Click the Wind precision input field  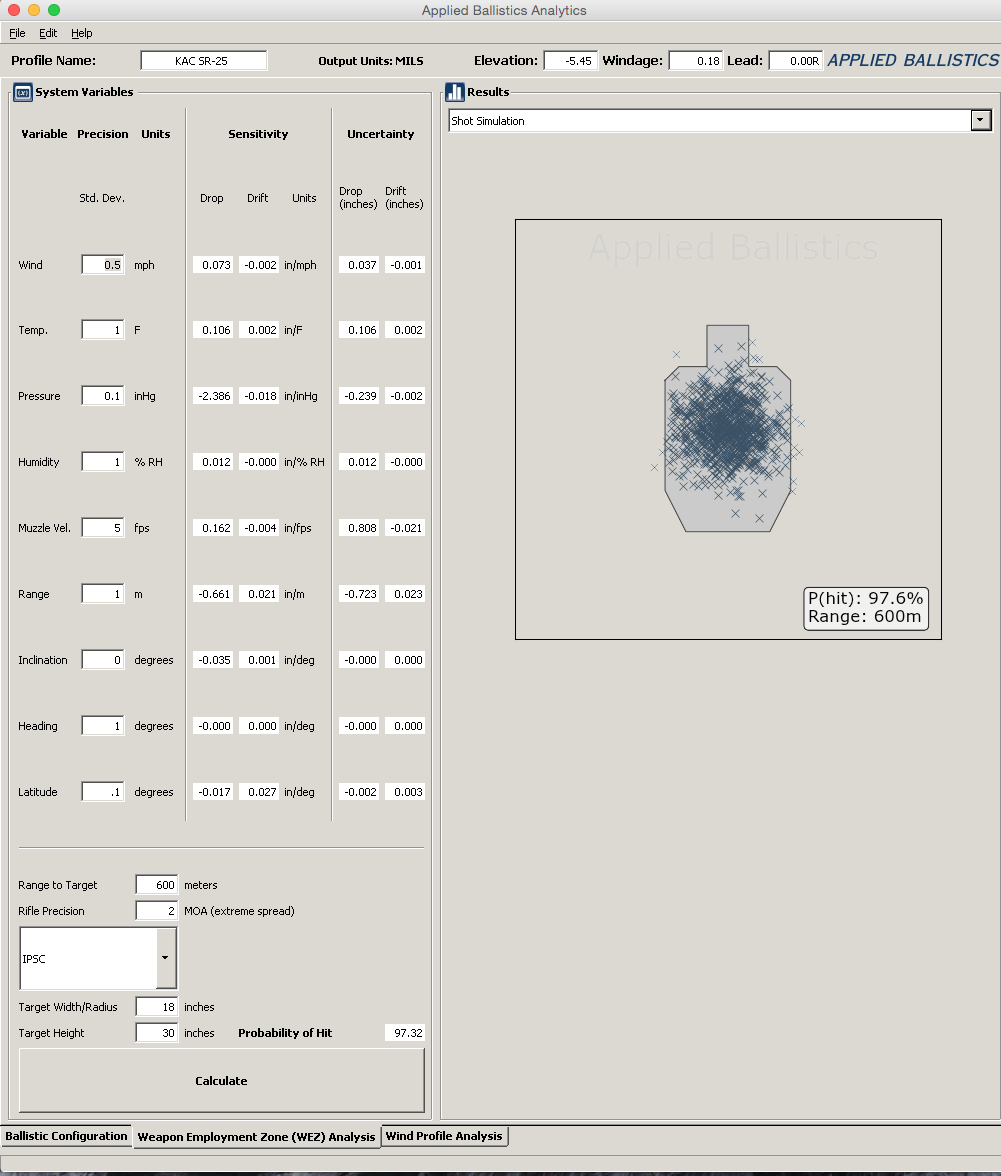click(x=103, y=265)
